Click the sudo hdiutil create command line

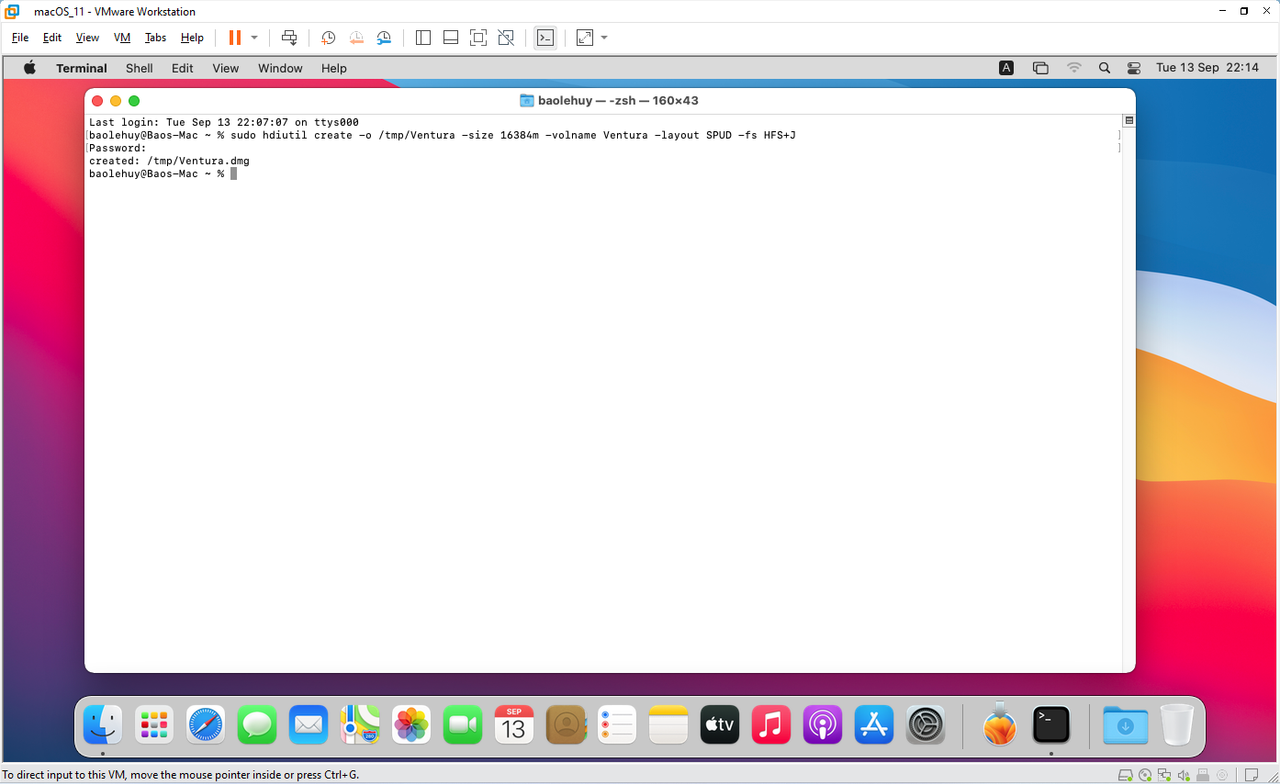click(x=513, y=135)
